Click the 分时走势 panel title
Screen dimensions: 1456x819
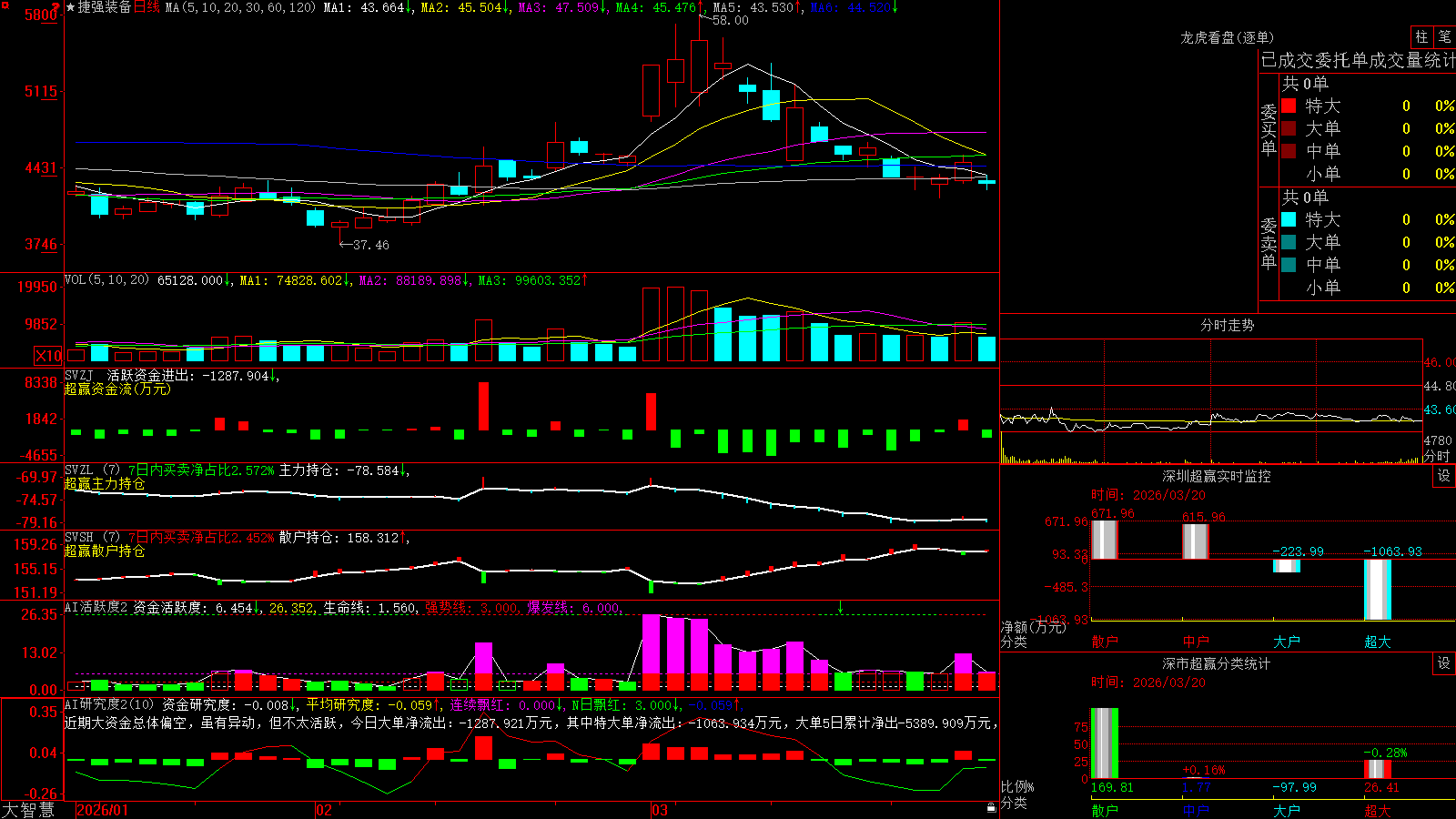[1227, 325]
